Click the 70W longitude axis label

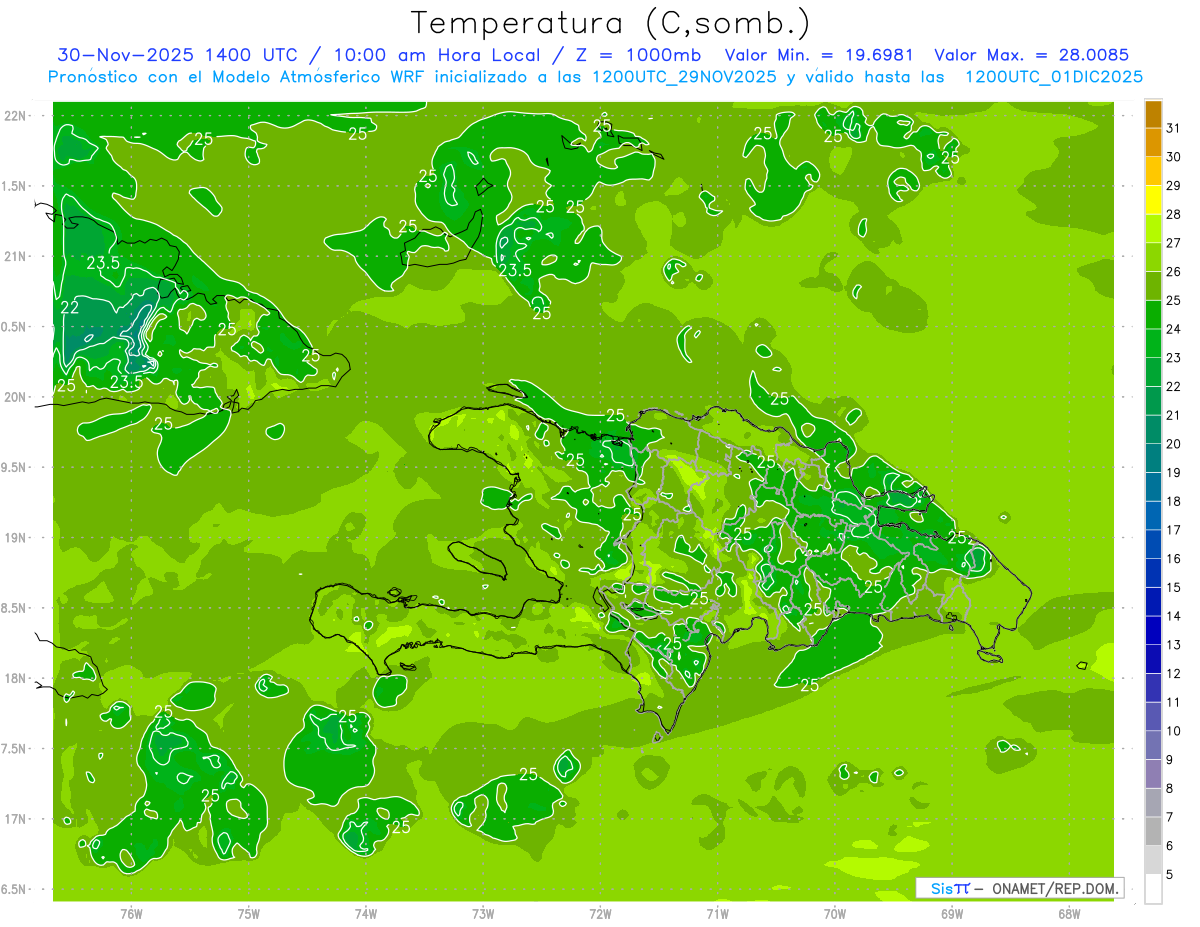(x=835, y=914)
